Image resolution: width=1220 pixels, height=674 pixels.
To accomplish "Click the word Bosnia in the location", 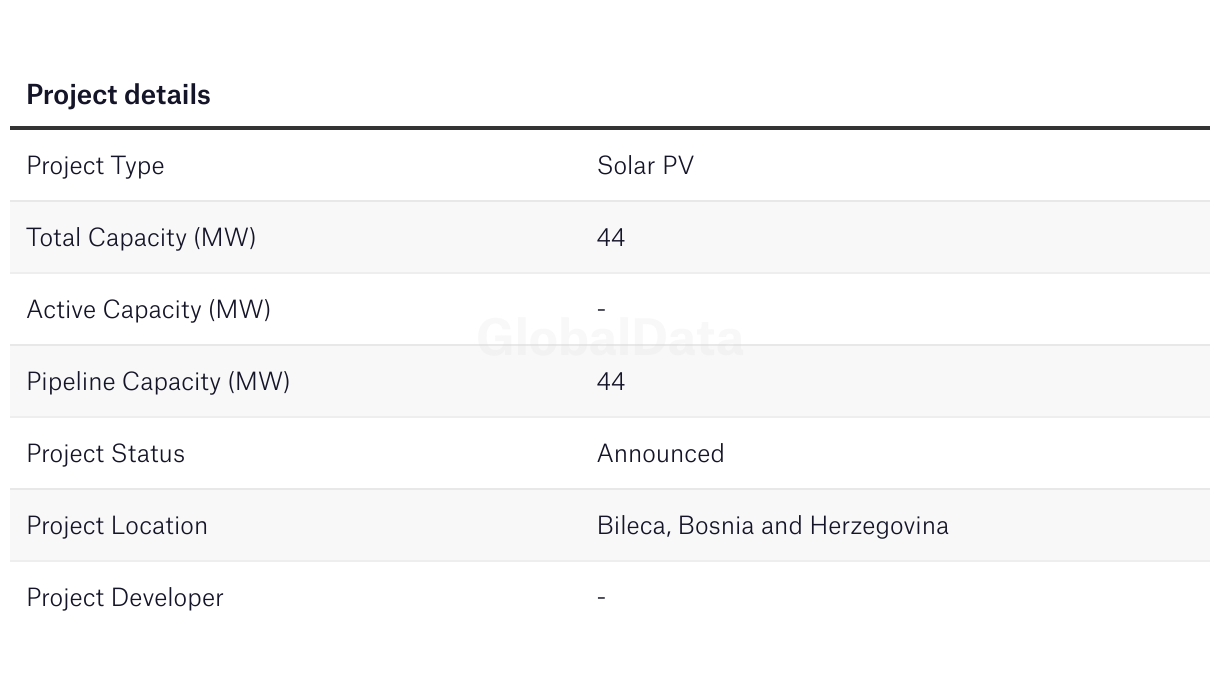I will tap(715, 526).
